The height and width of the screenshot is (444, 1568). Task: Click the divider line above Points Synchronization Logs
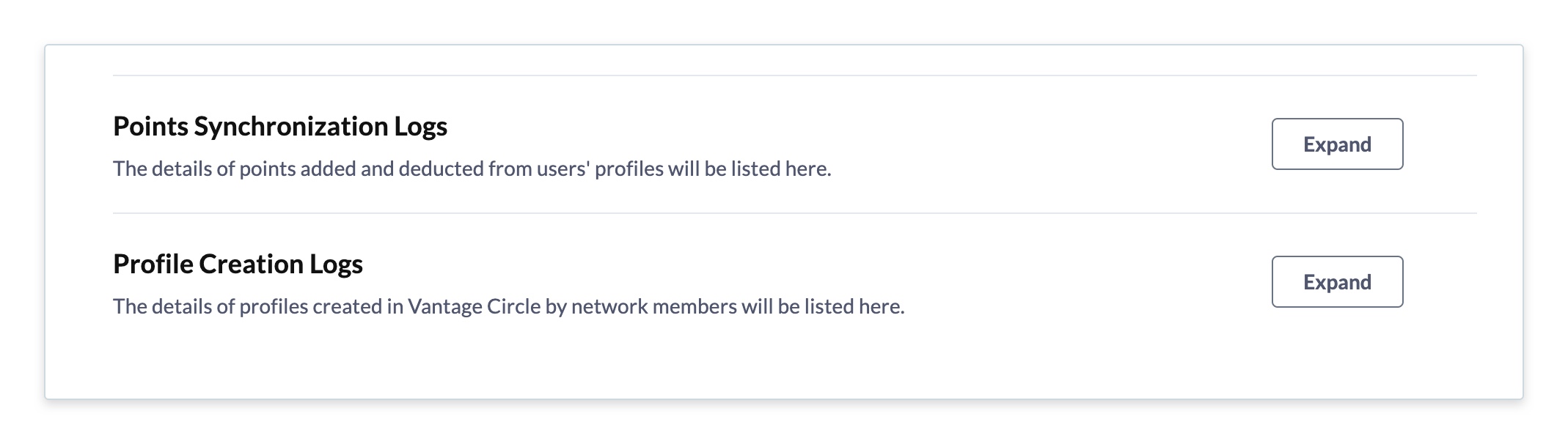point(794,75)
